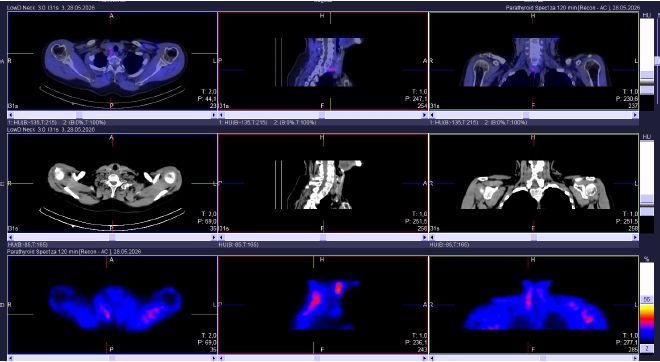The height and width of the screenshot is (362, 660).
Task: Click 'HU(B:-85,T:165)' label under CT axial view
Action: click(x=28, y=245)
